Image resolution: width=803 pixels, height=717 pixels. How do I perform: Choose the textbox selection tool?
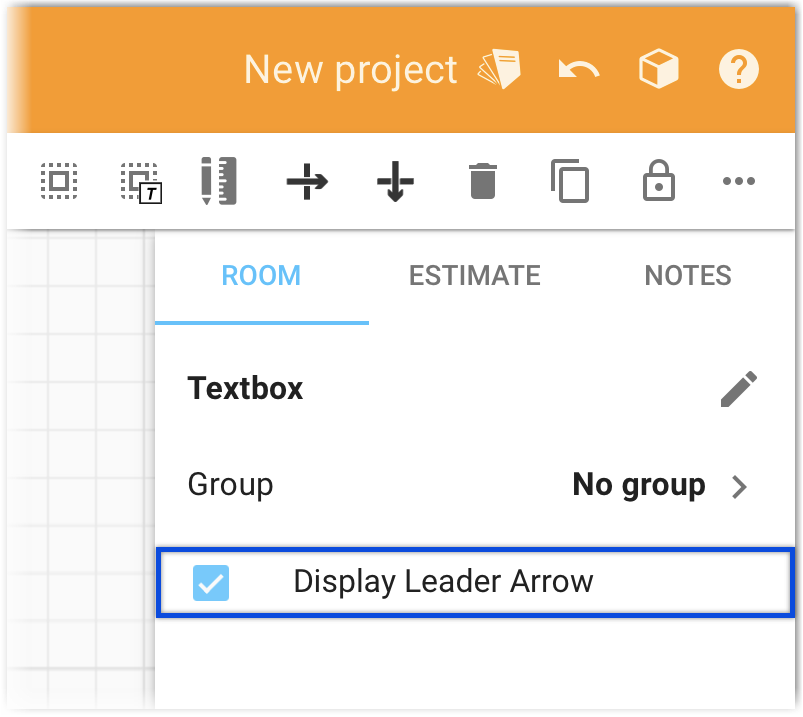coord(141,182)
